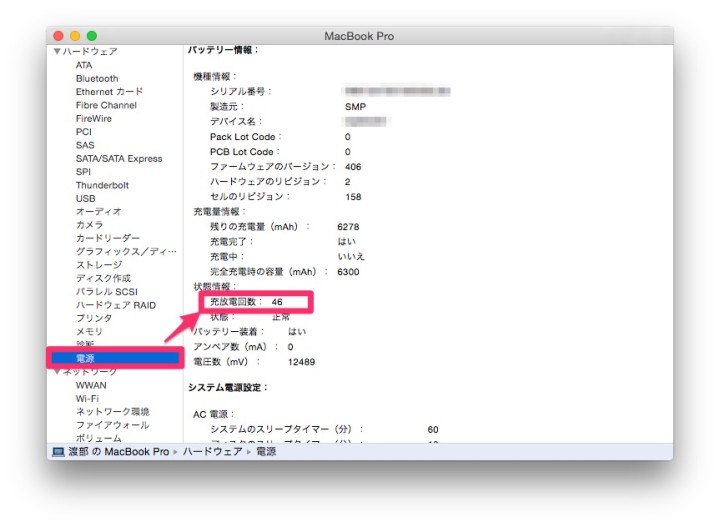Select ボリューム in the sidebar
720x527 pixels.
point(99,438)
